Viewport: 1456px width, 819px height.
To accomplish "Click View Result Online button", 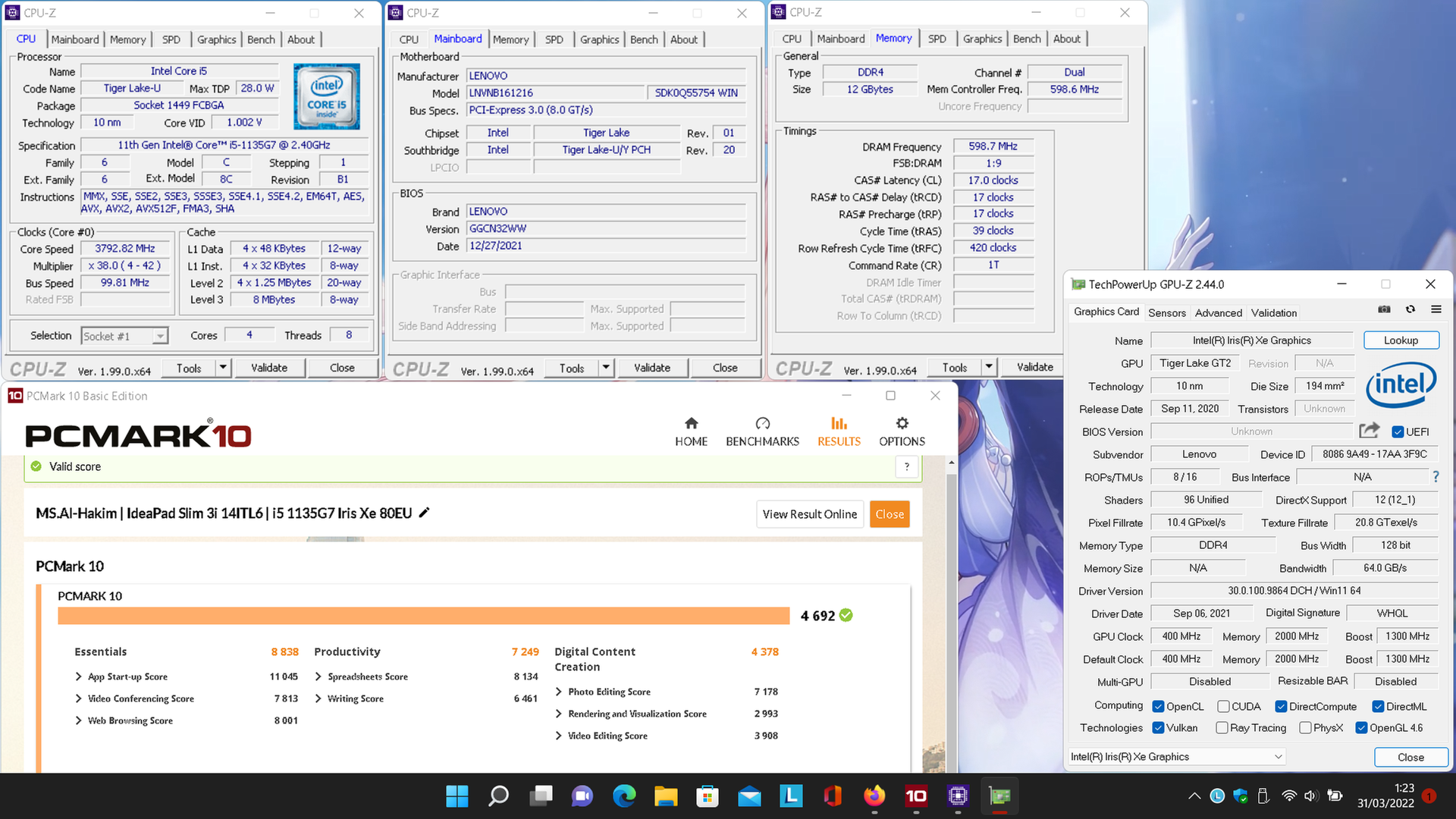I will pos(809,514).
